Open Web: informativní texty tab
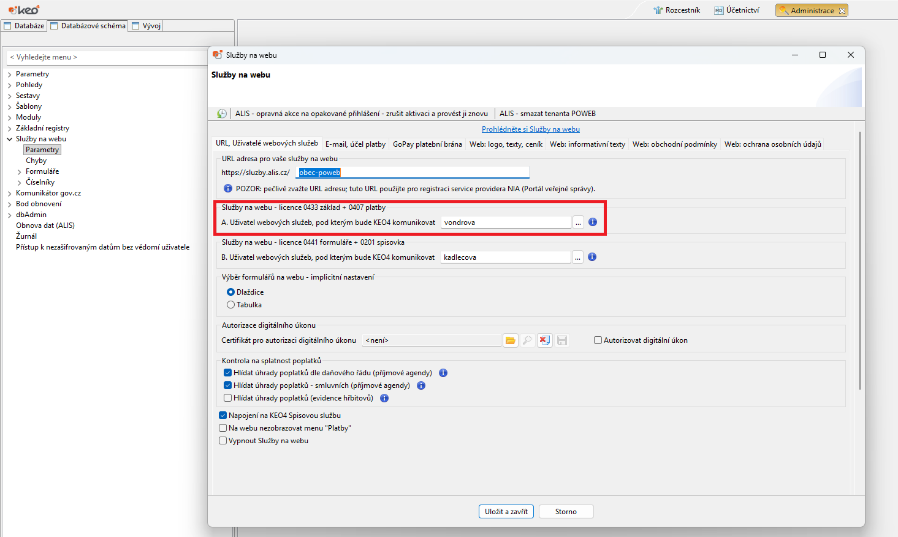Viewport: 898px width, 537px height. point(587,144)
